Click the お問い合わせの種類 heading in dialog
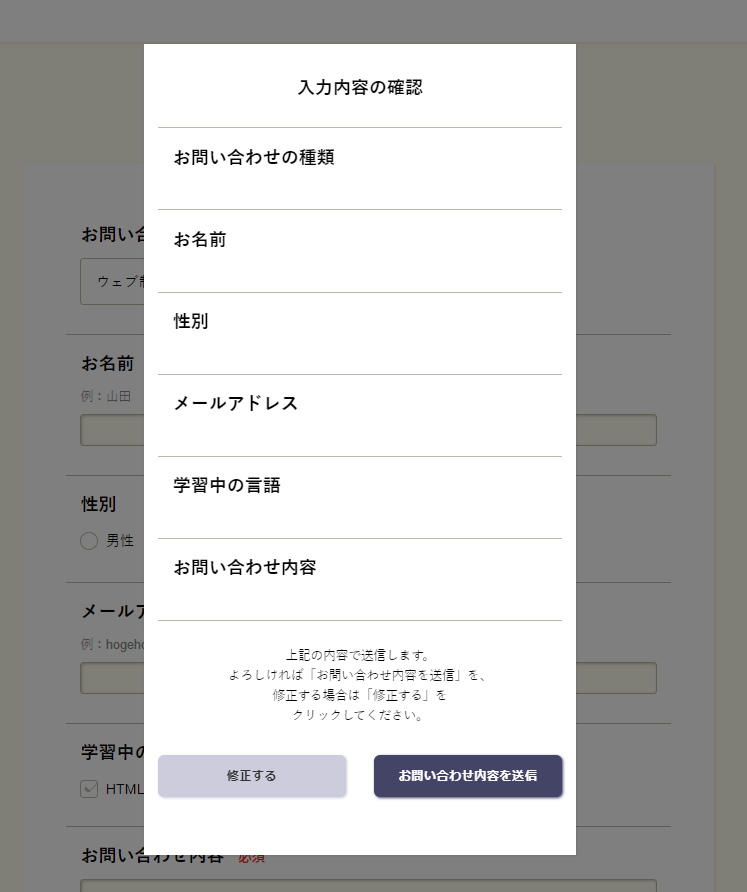The height and width of the screenshot is (892, 747). click(x=254, y=158)
